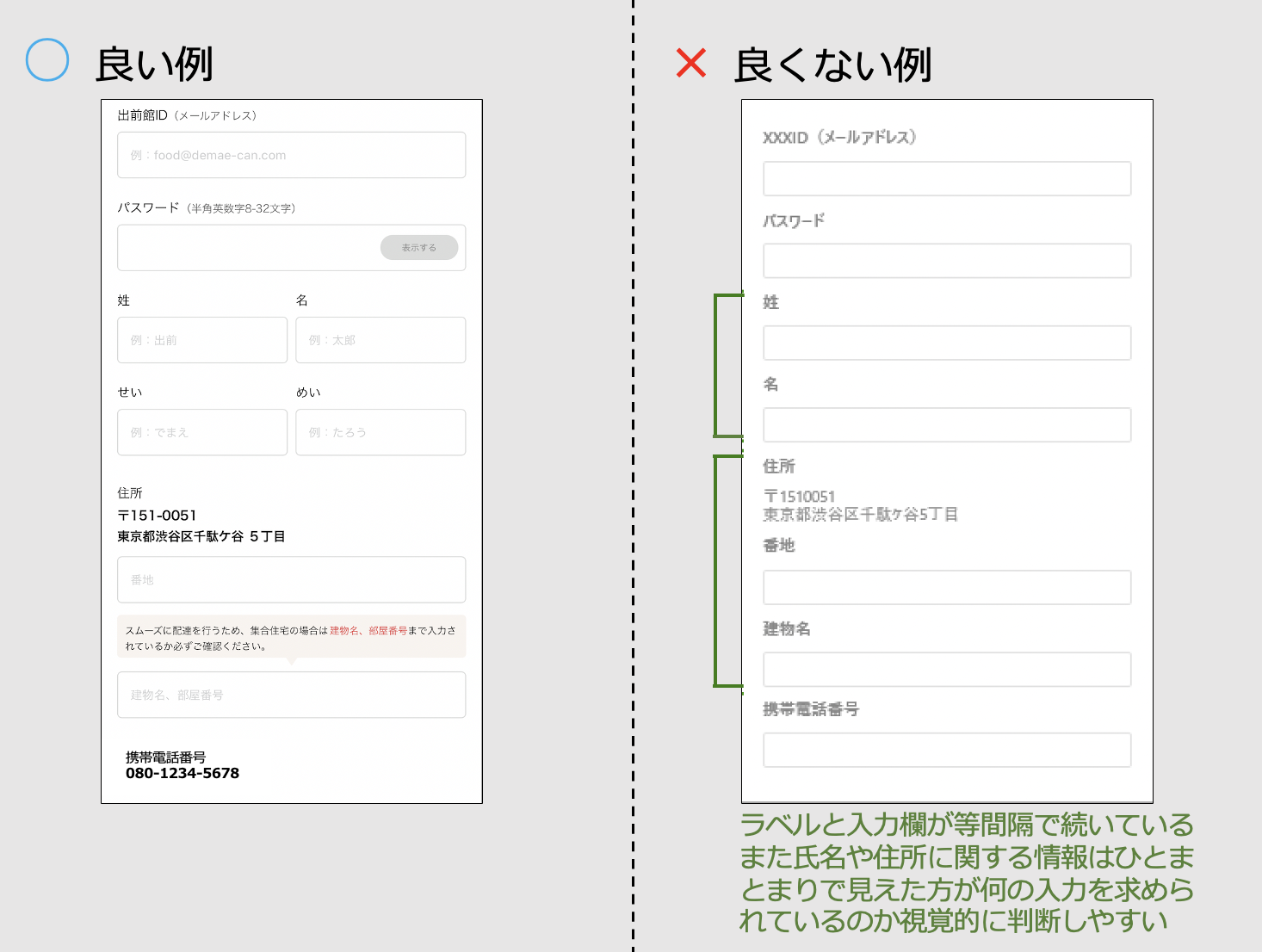Click the 建物名、部屋番号 input field

(x=291, y=695)
